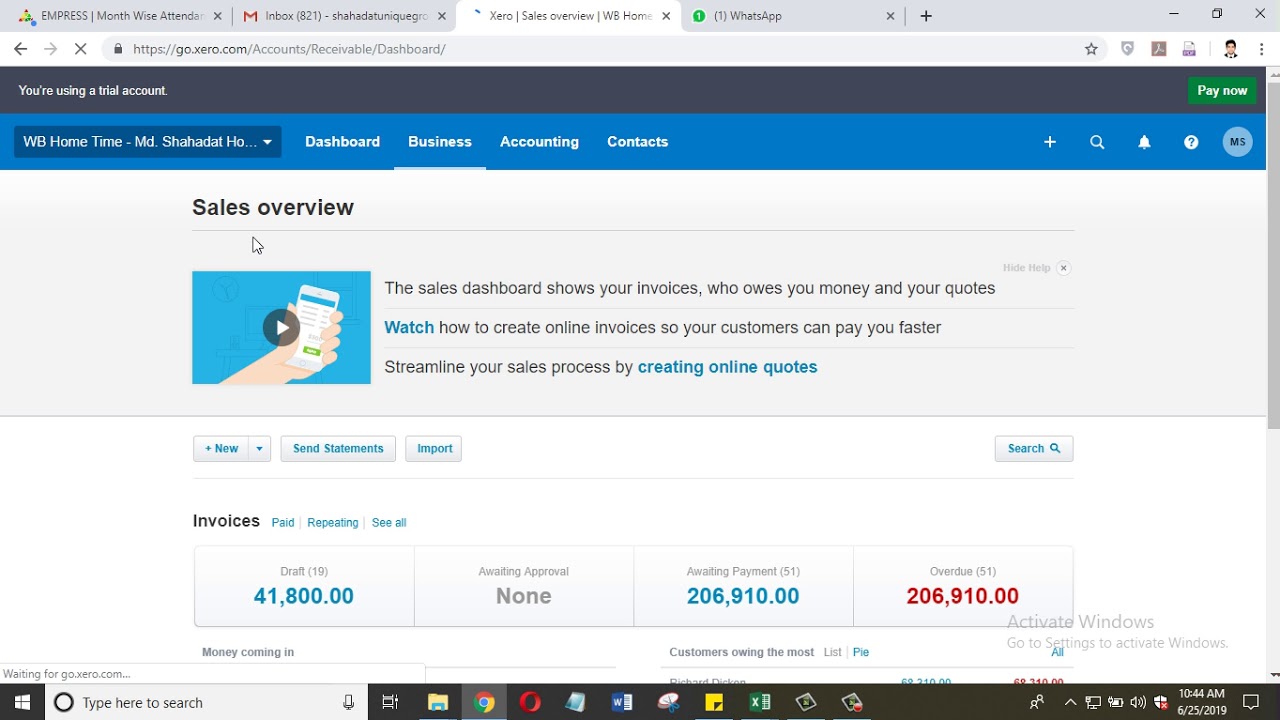View Repeating invoices link
Image resolution: width=1280 pixels, height=720 pixels.
[333, 523]
